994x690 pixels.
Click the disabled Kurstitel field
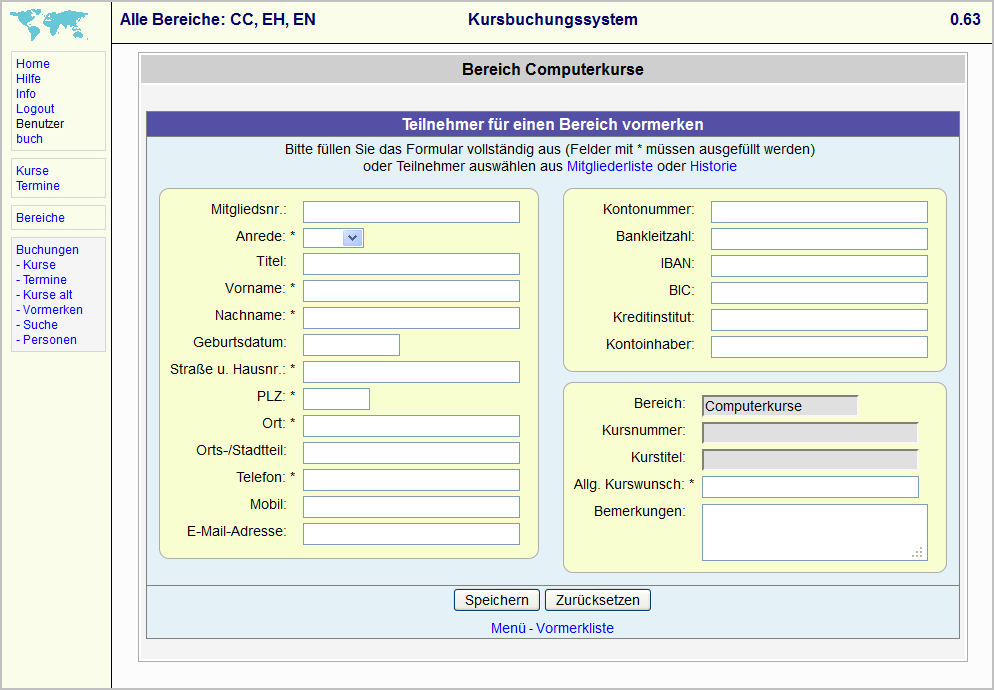point(810,460)
